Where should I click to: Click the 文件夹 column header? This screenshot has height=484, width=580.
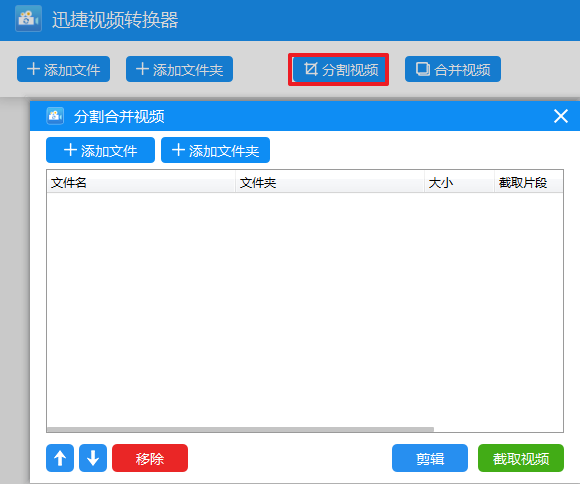(x=330, y=182)
